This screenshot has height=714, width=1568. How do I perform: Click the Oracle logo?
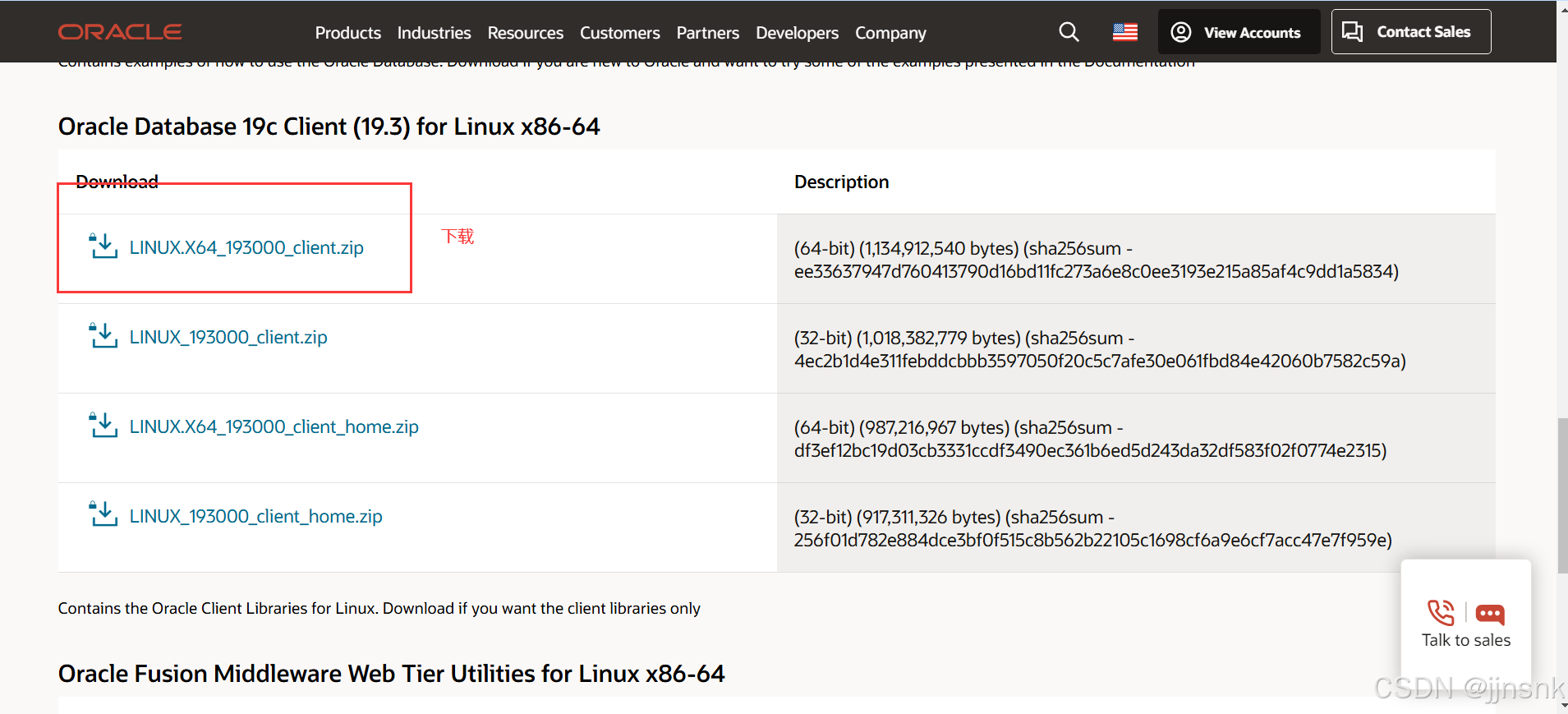pos(120,32)
